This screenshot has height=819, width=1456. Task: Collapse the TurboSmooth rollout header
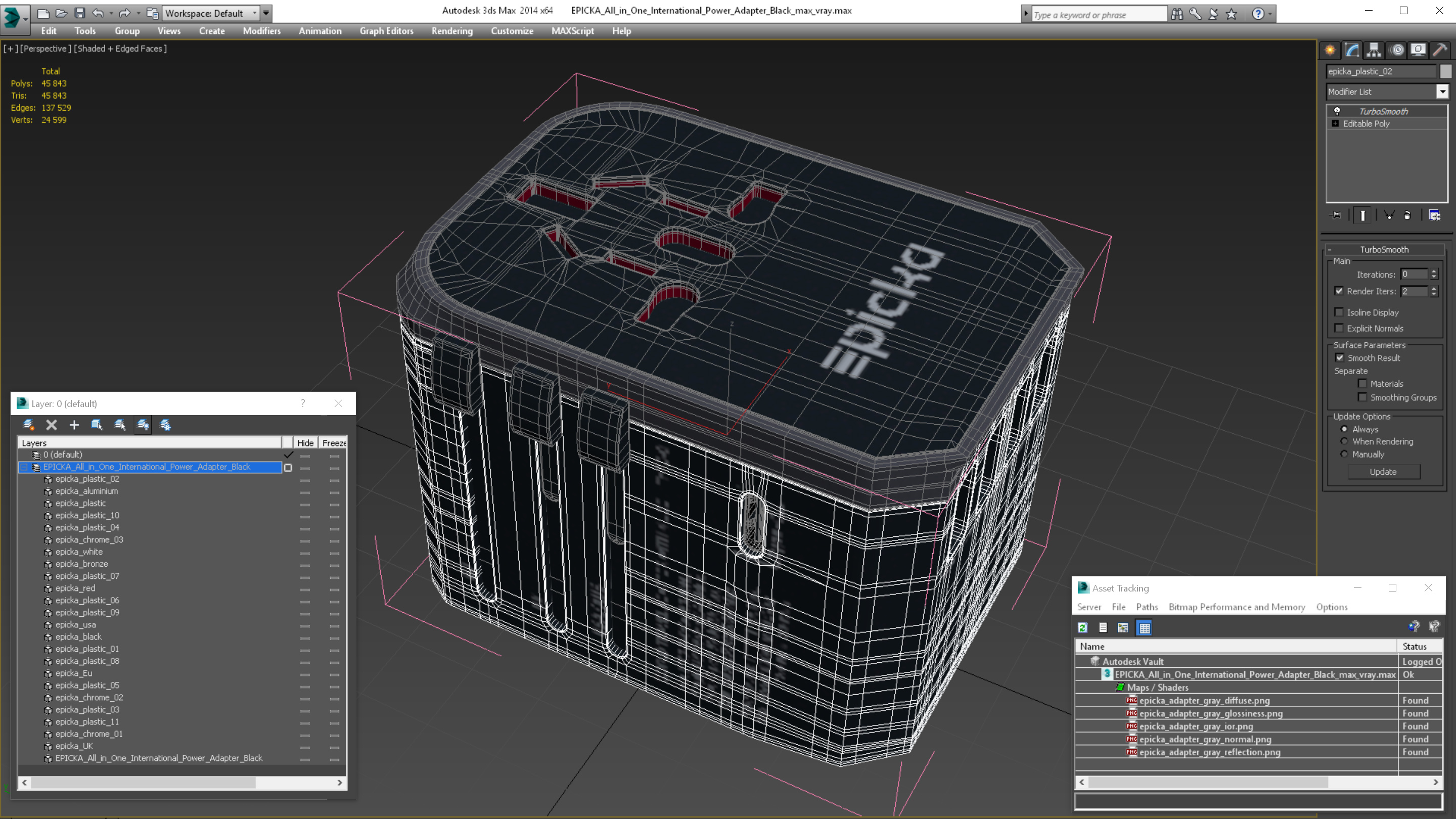(1384, 249)
